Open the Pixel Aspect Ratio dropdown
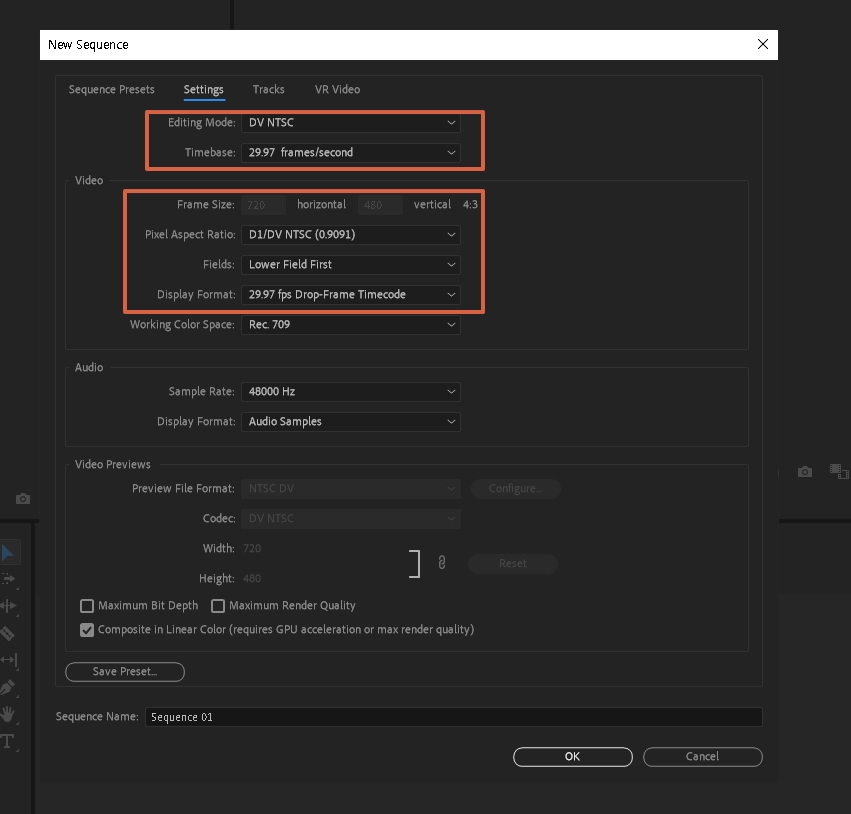 click(351, 234)
